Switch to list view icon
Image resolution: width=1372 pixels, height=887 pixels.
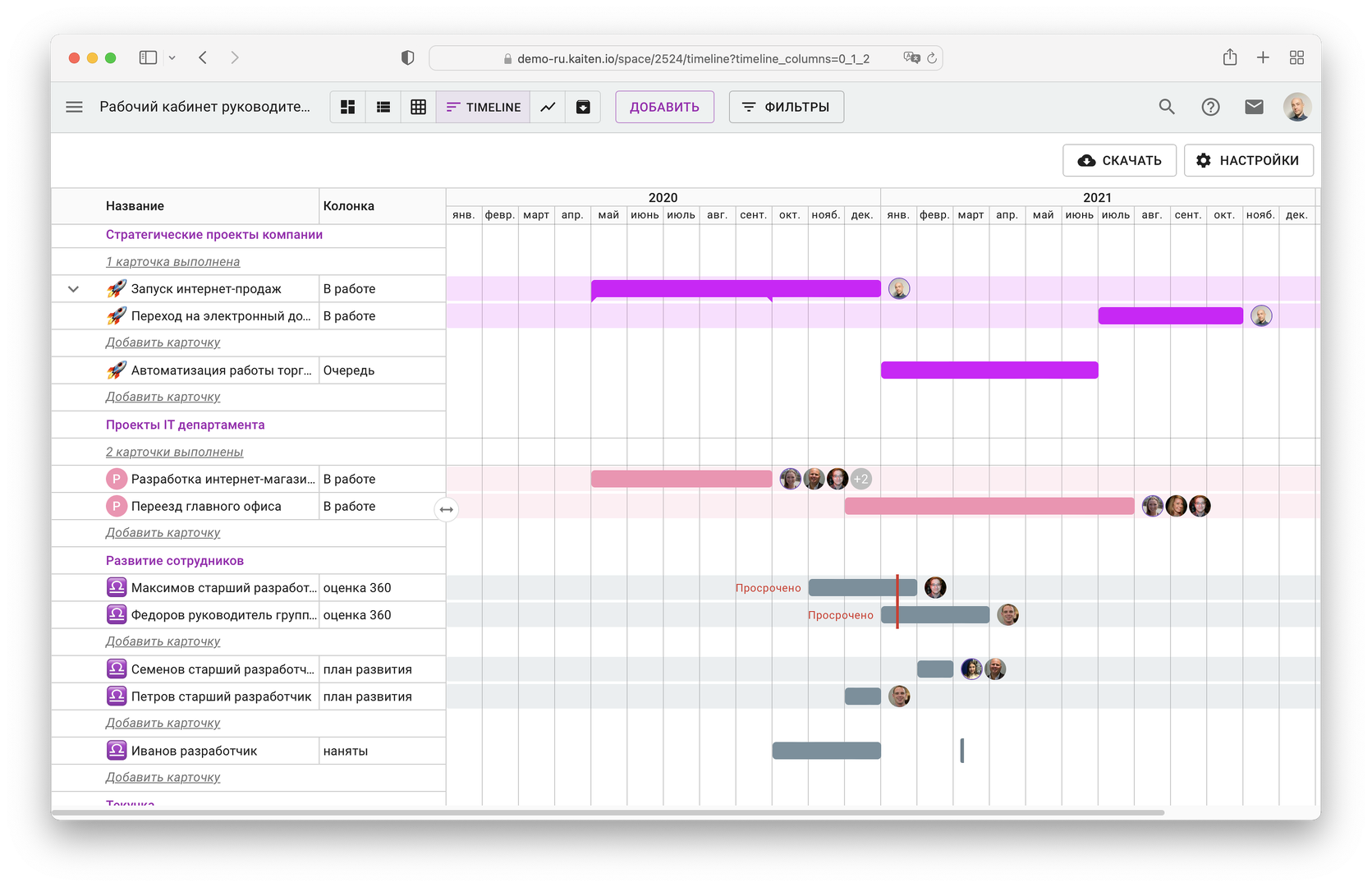coord(383,107)
